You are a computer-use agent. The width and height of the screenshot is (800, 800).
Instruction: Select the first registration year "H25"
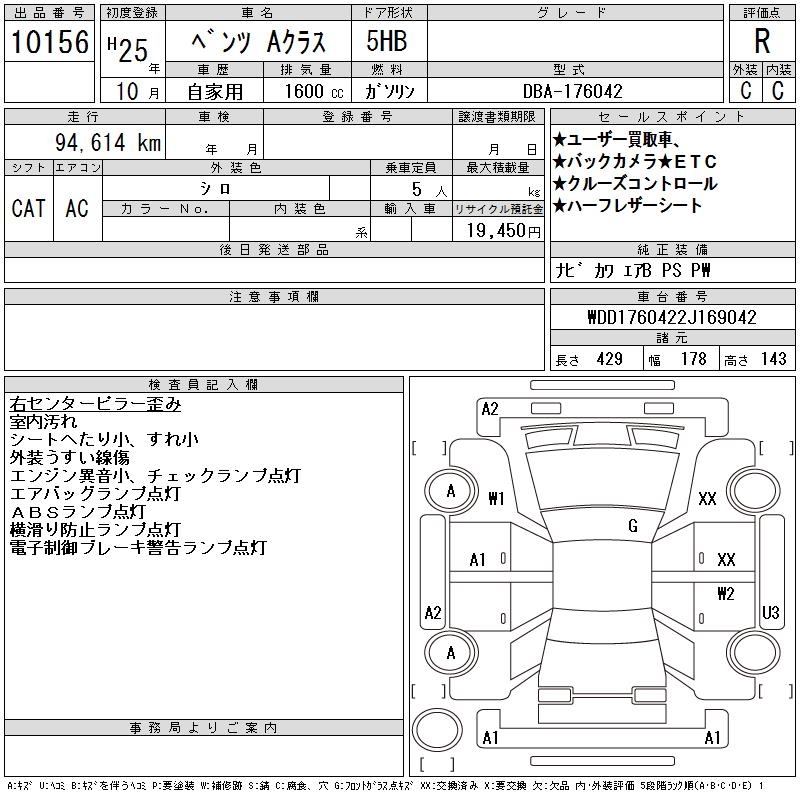click(128, 49)
